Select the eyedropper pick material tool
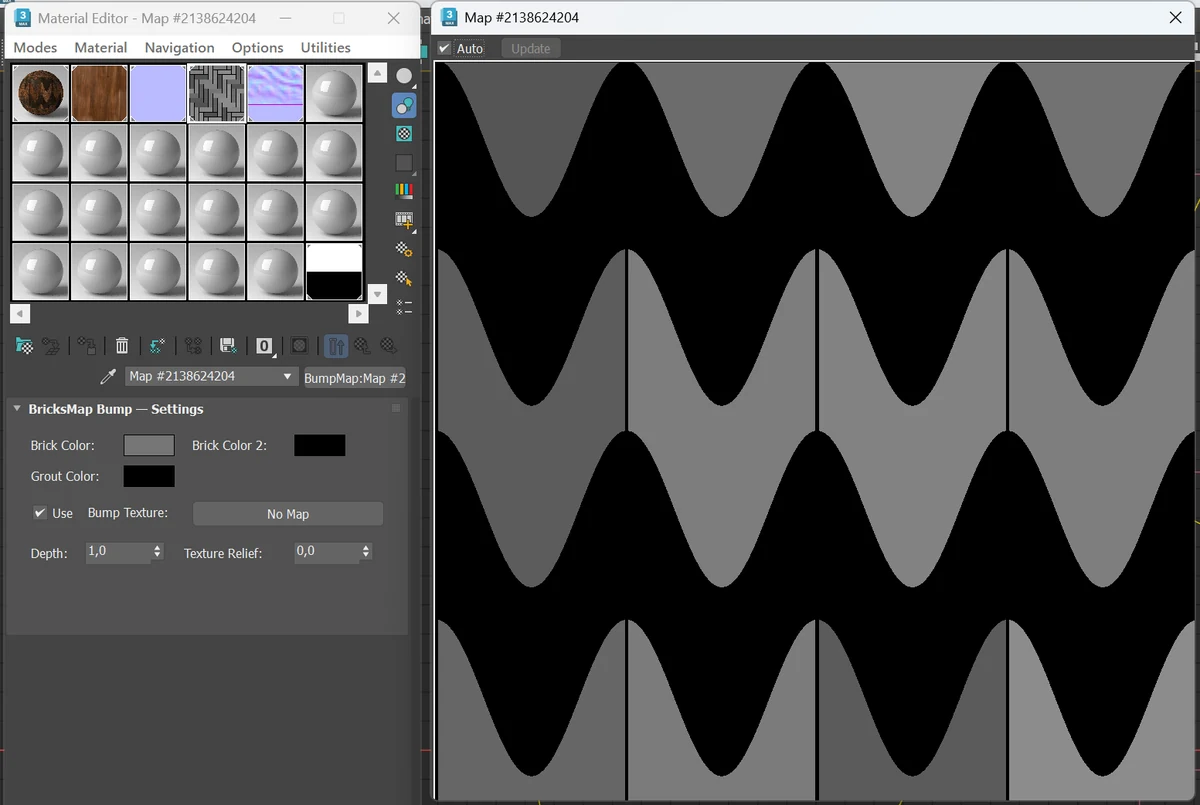This screenshot has width=1200, height=805. [x=108, y=377]
